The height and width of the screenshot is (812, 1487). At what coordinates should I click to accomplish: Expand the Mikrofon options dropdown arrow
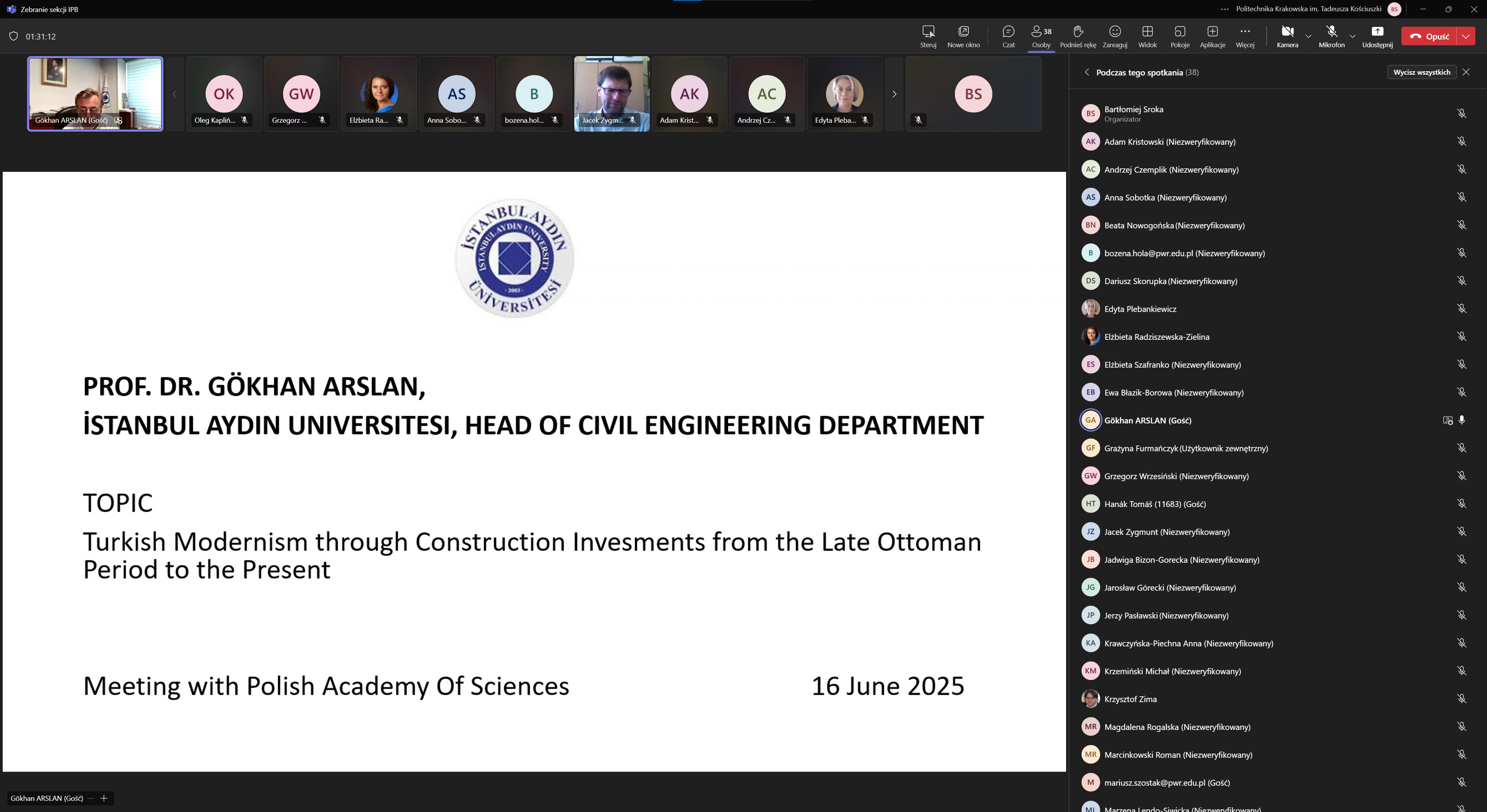pyautogui.click(x=1352, y=36)
